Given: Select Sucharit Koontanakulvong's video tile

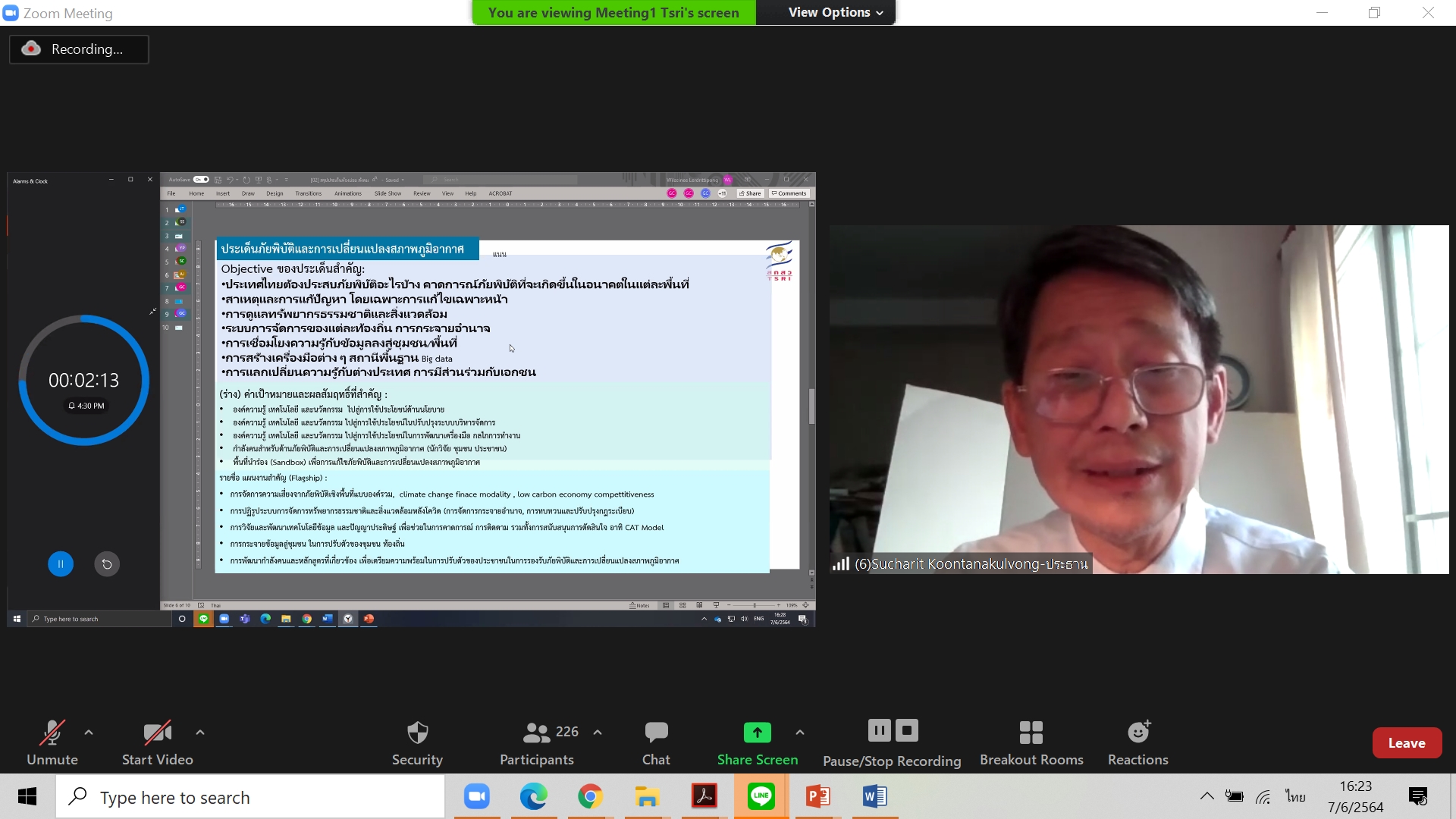Looking at the screenshot, I should 1139,400.
